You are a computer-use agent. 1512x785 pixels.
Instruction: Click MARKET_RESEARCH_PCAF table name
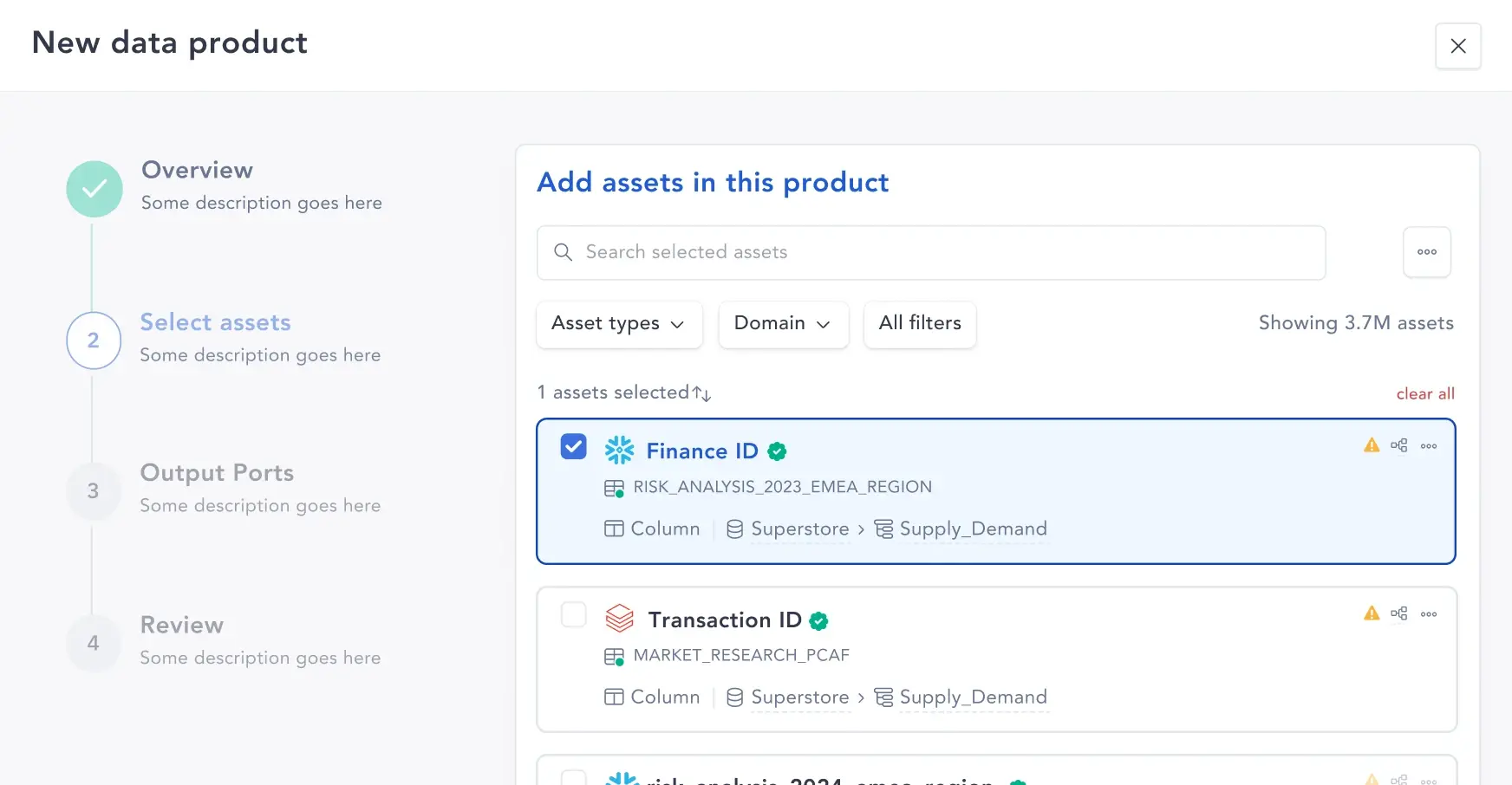(741, 655)
